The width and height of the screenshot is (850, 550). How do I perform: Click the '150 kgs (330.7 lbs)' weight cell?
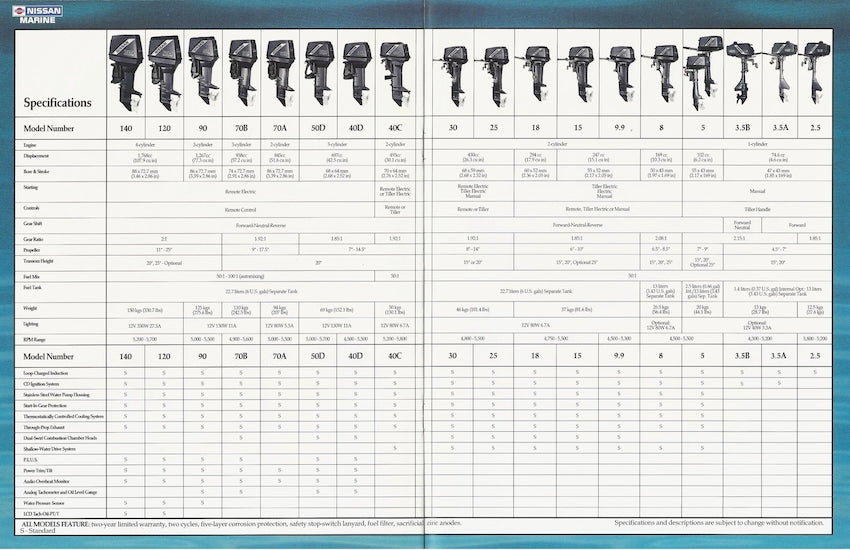(145, 310)
